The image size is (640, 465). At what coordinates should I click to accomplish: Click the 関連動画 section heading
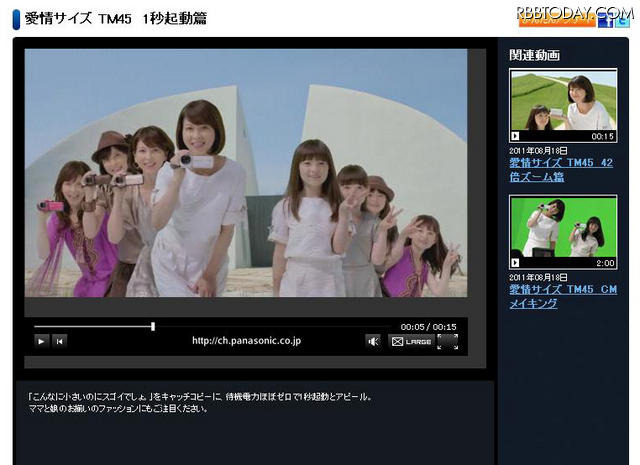click(x=534, y=55)
